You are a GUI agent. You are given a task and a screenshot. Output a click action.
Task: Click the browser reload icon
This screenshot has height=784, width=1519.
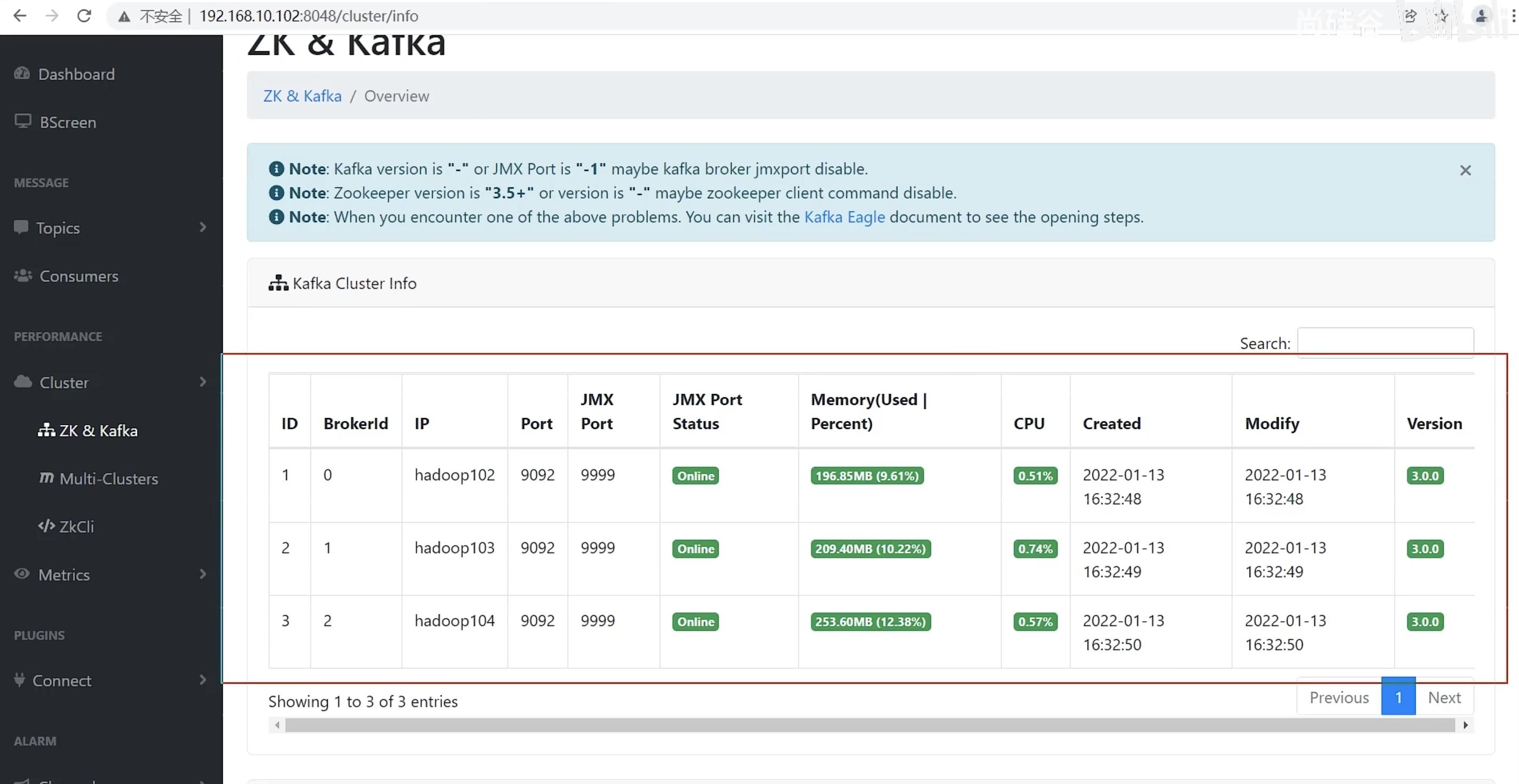click(x=84, y=16)
